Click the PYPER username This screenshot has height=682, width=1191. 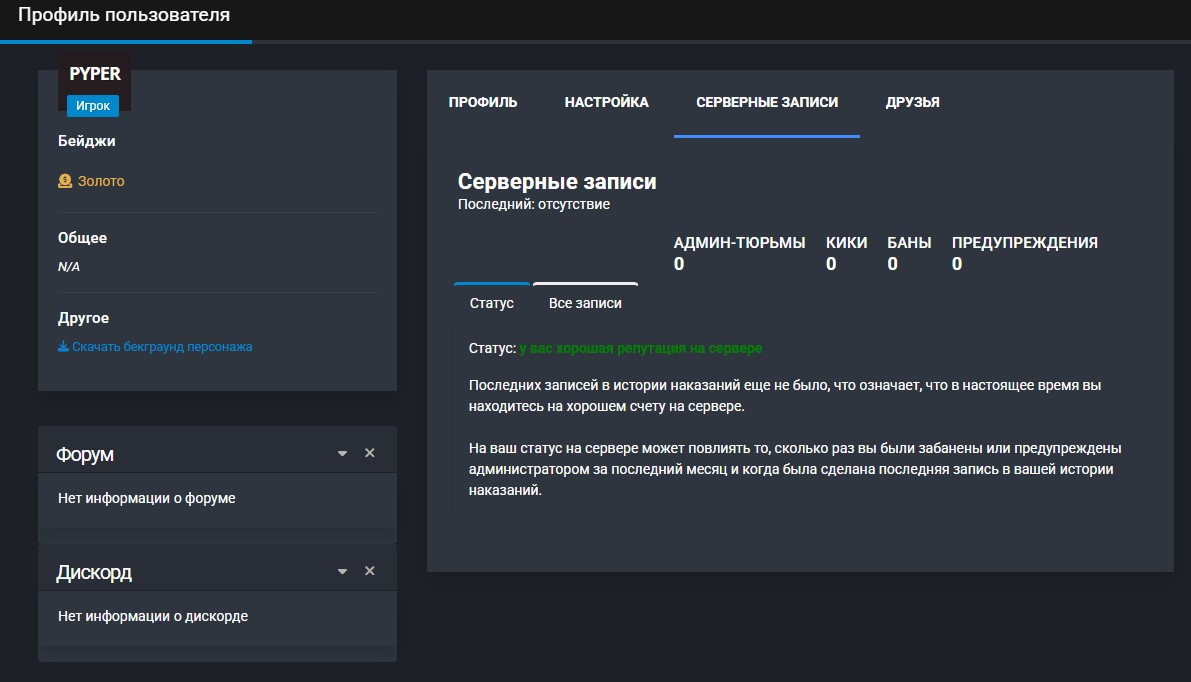95,74
